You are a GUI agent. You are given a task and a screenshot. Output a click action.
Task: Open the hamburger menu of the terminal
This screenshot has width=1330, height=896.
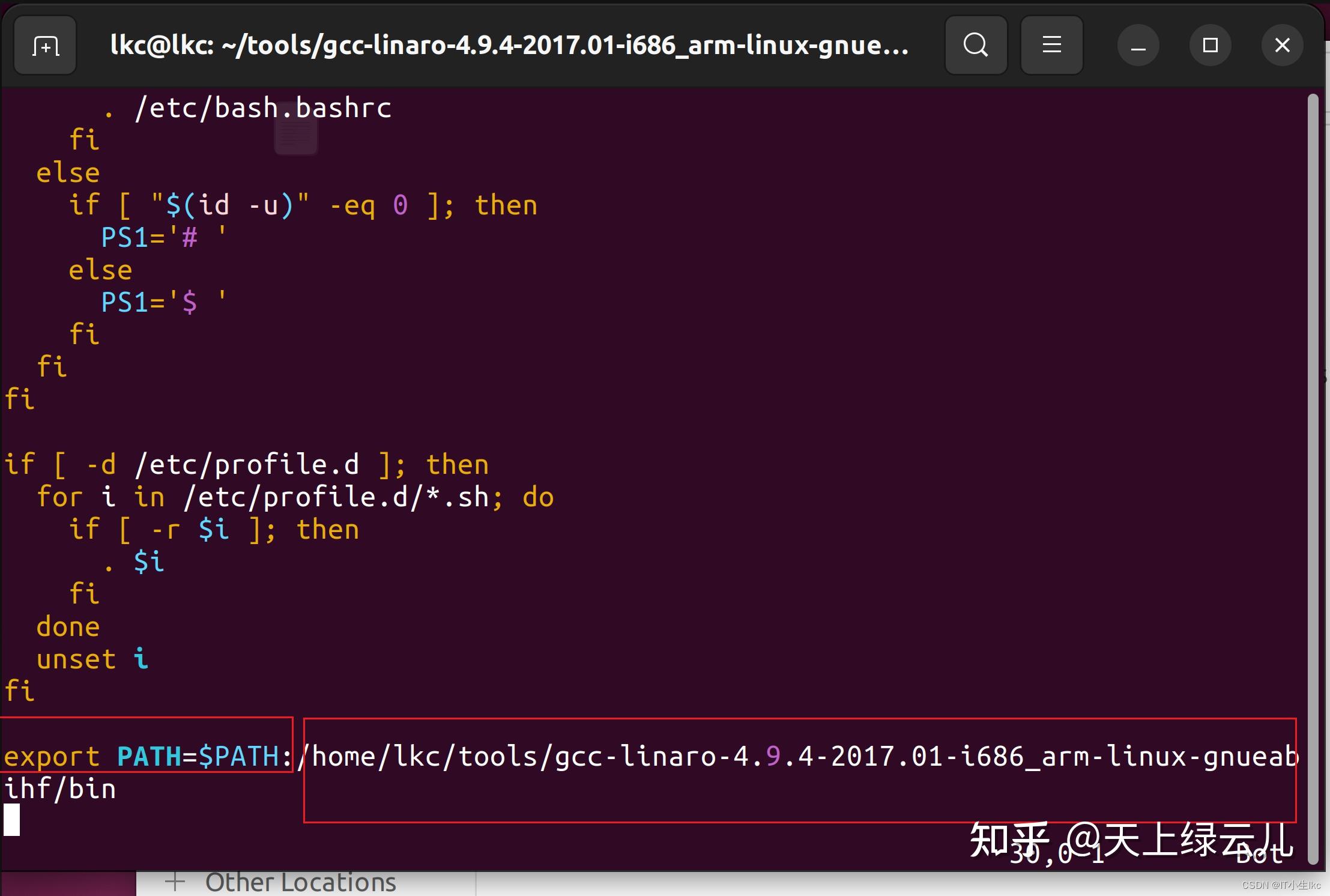point(1051,45)
